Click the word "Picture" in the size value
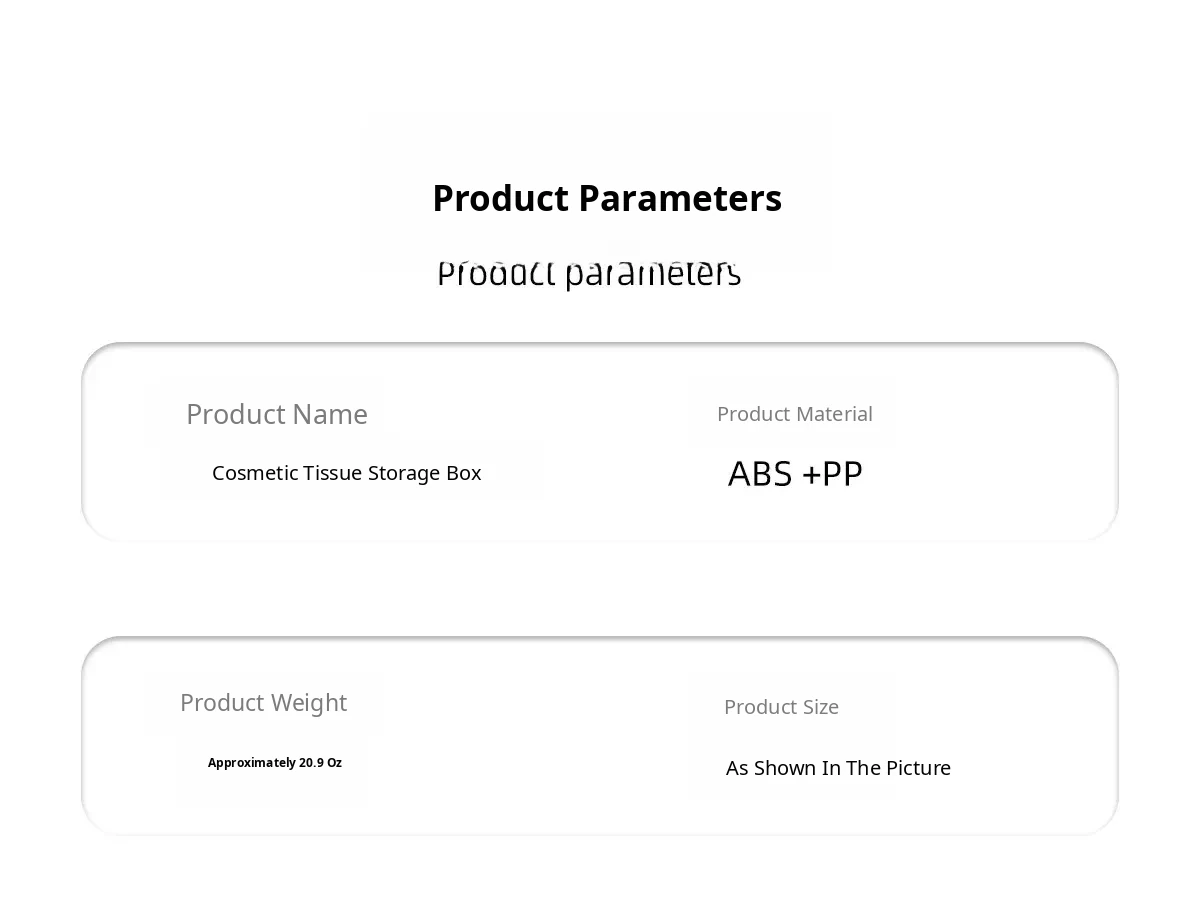The height and width of the screenshot is (908, 1200). click(x=917, y=768)
